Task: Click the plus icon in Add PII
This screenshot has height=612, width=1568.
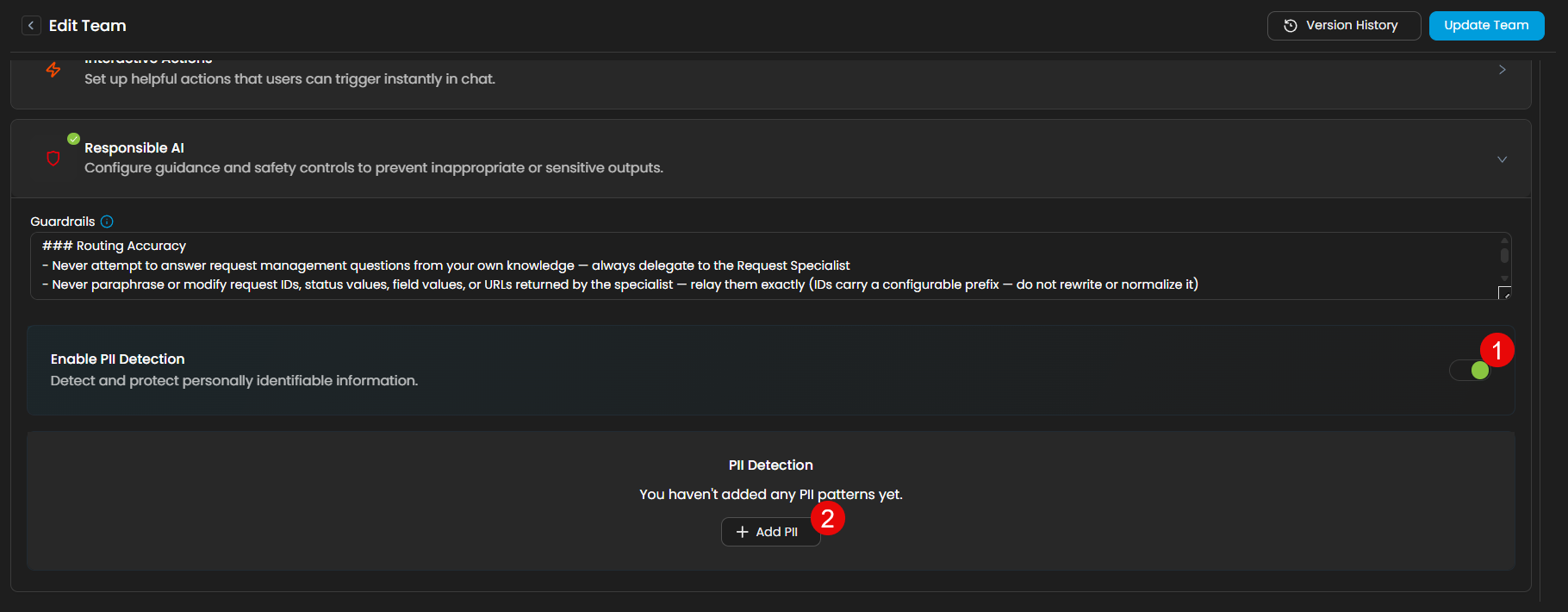Action: 743,532
